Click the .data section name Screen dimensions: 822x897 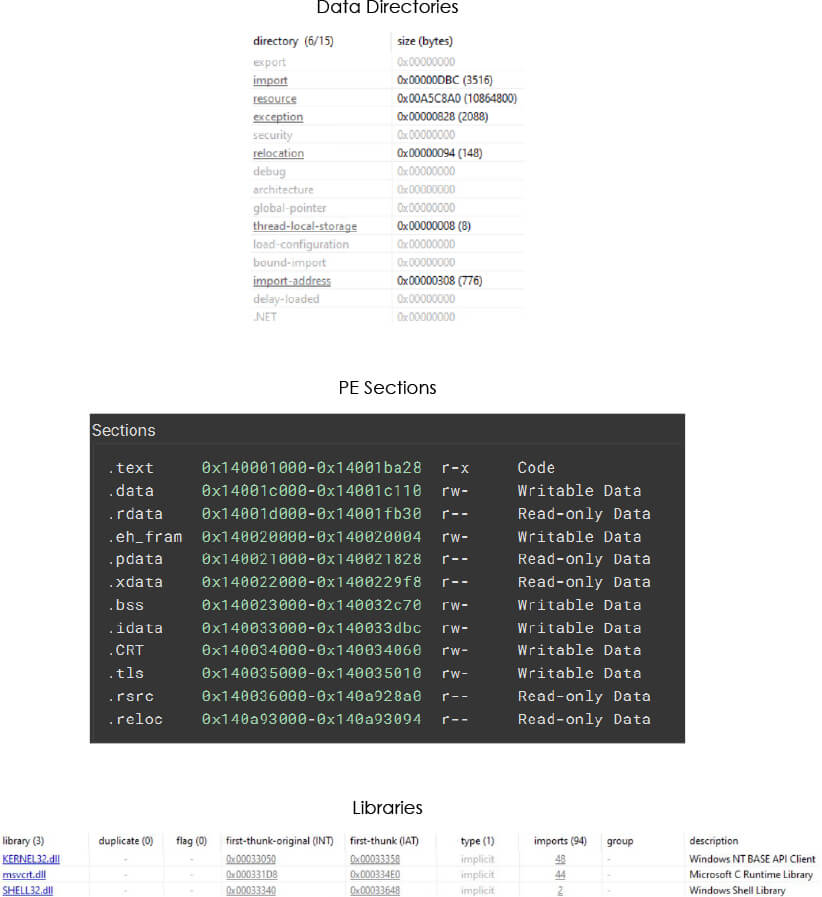(x=130, y=491)
